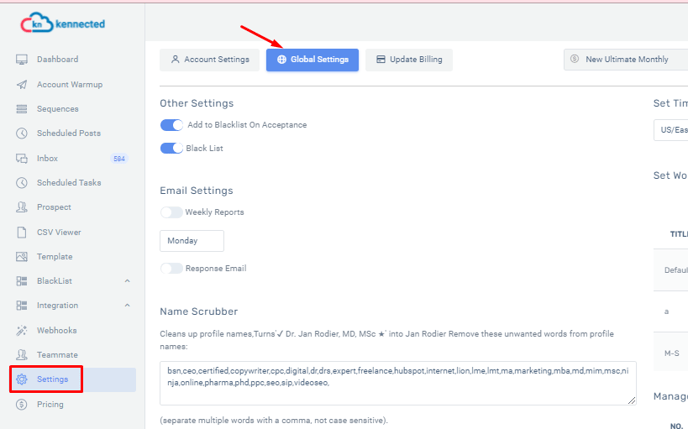This screenshot has height=429, width=688.
Task: Click the 584 unread badge on Inbox
Action: click(119, 159)
